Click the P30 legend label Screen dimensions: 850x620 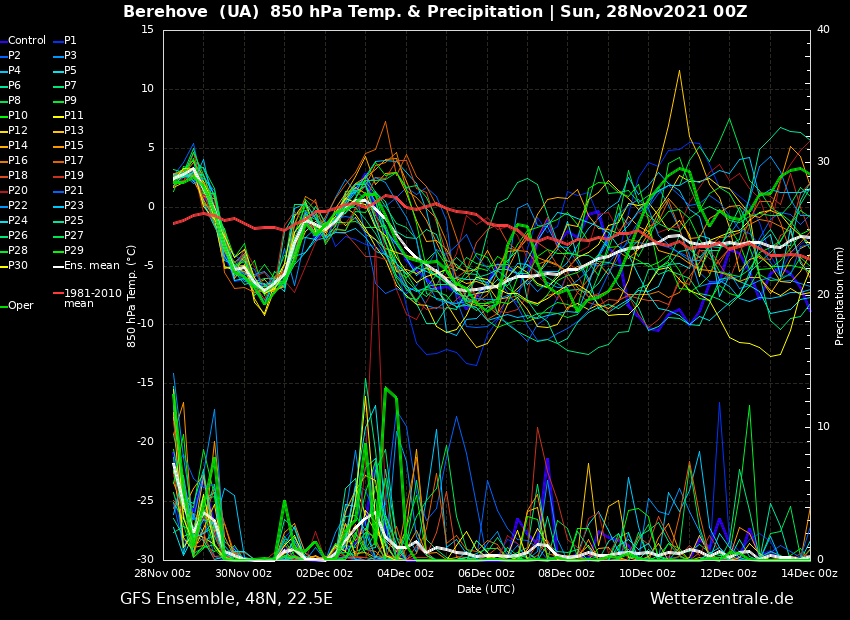pyautogui.click(x=18, y=266)
